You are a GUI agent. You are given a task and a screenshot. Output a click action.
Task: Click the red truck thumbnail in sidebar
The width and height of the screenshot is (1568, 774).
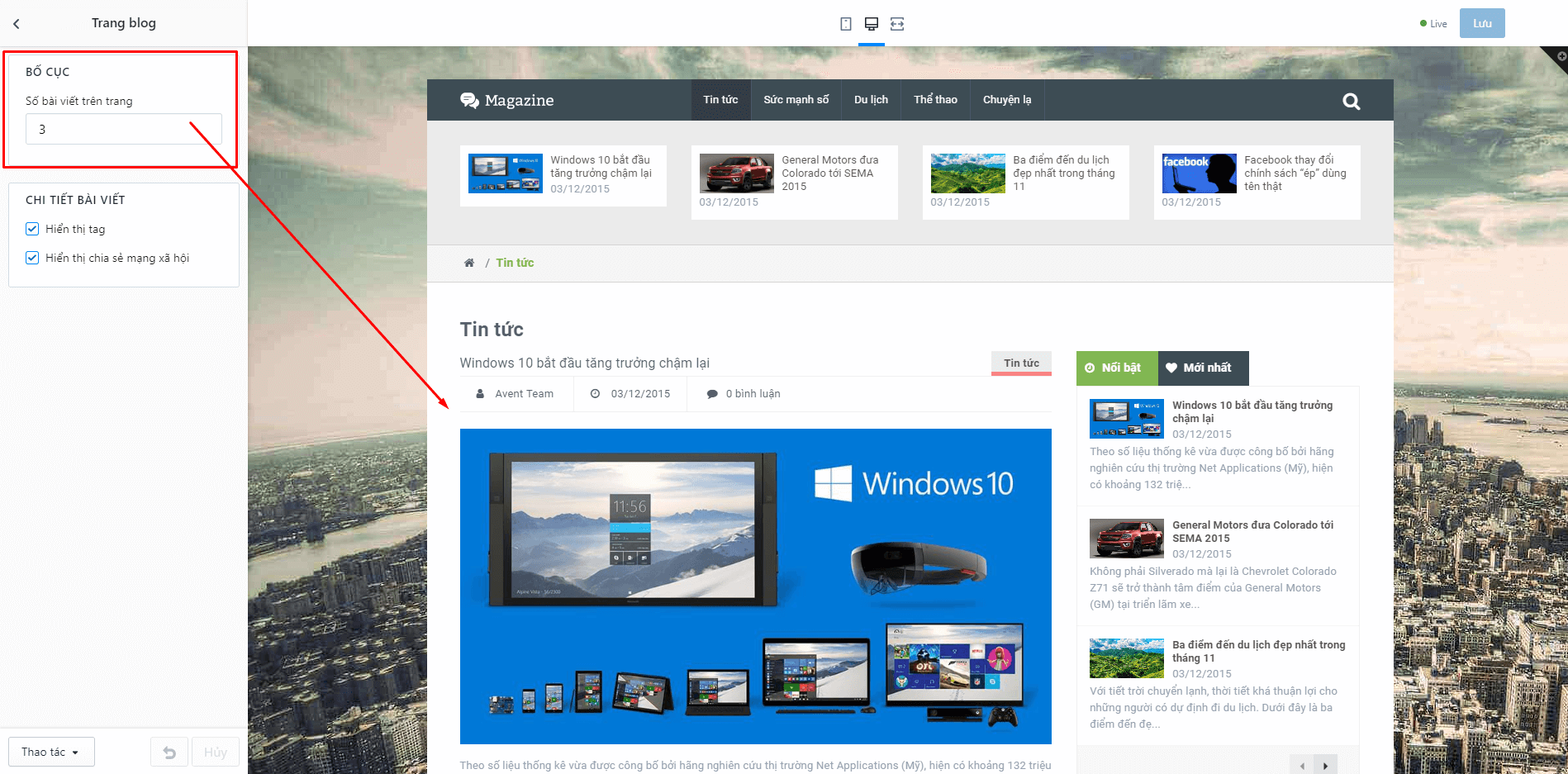click(x=1127, y=539)
